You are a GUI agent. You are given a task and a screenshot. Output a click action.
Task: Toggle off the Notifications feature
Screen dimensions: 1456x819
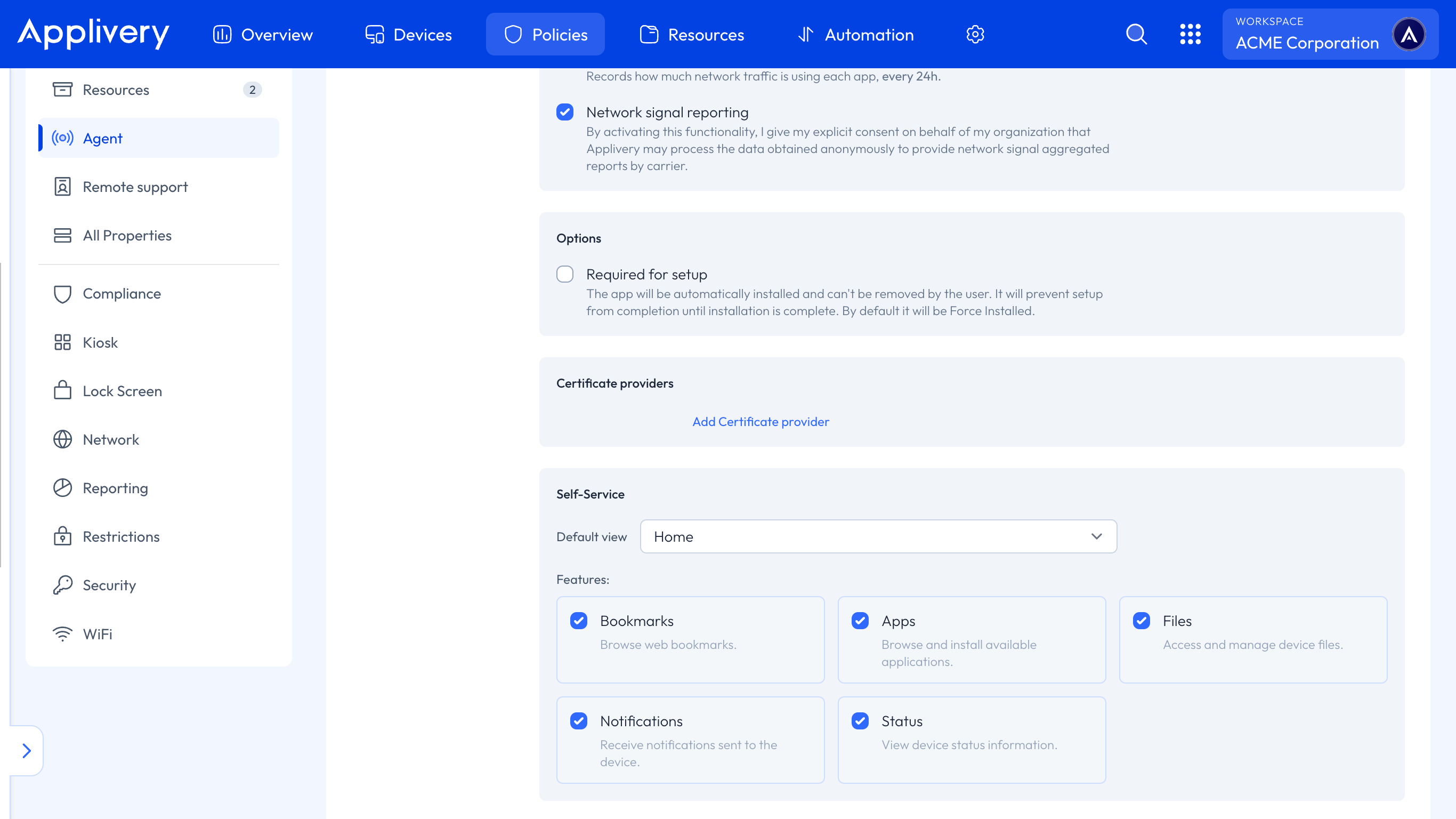click(578, 720)
